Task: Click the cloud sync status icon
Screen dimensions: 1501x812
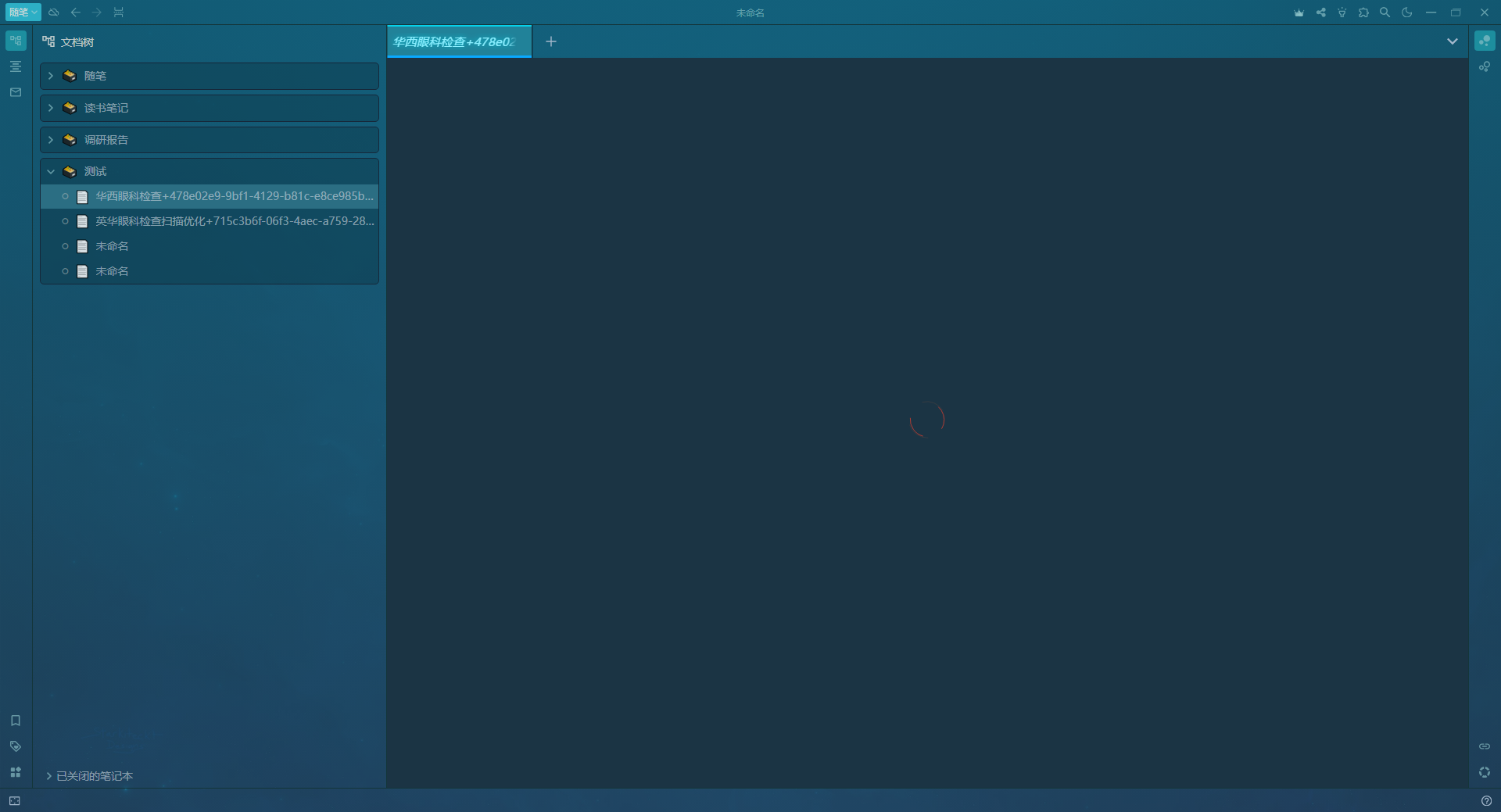Action: point(53,13)
